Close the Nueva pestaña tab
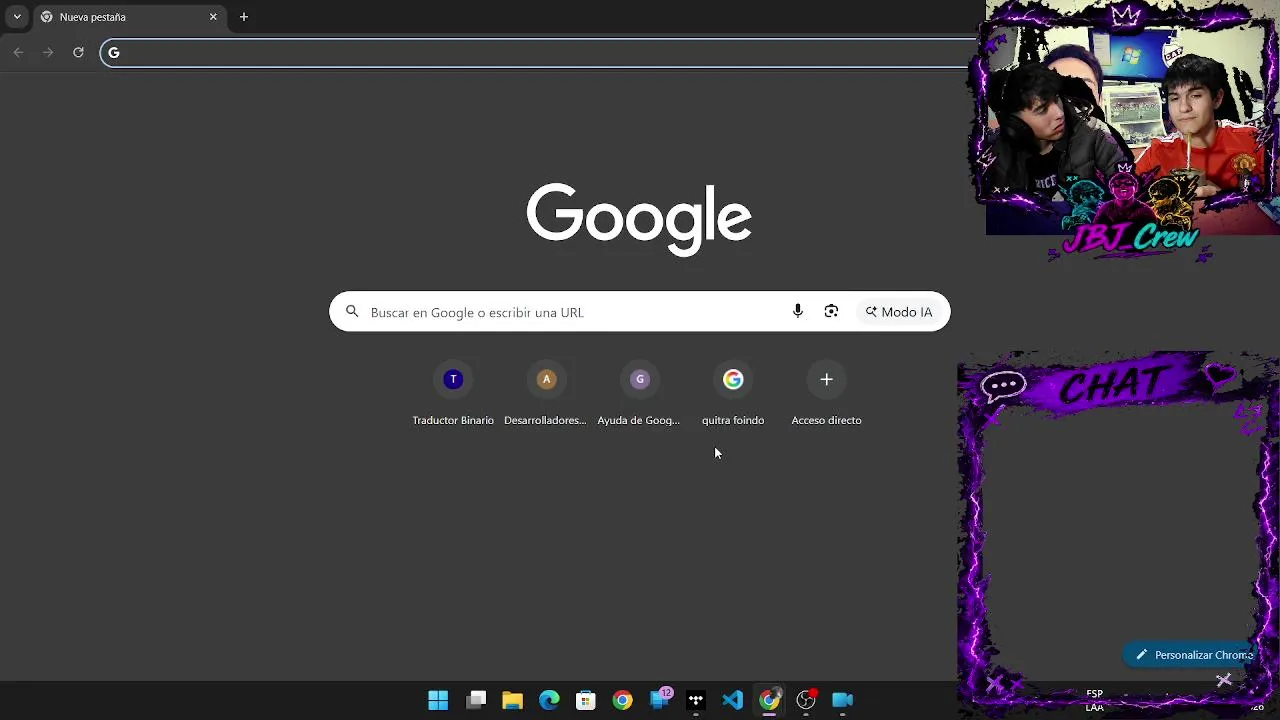 coord(213,17)
